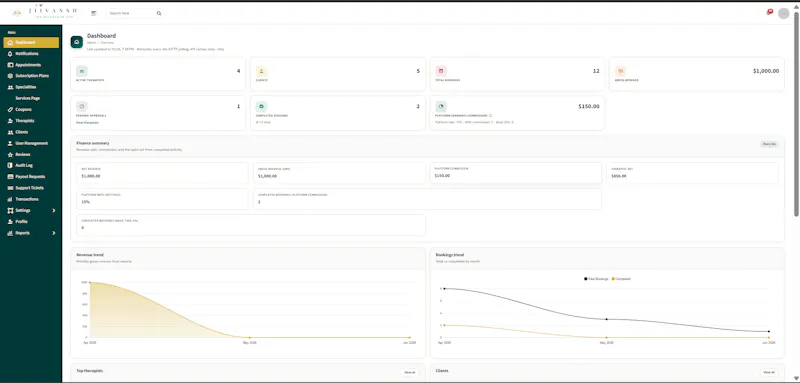Image resolution: width=800 pixels, height=383 pixels.
Task: Open the red notification flag icon
Action: (x=770, y=12)
